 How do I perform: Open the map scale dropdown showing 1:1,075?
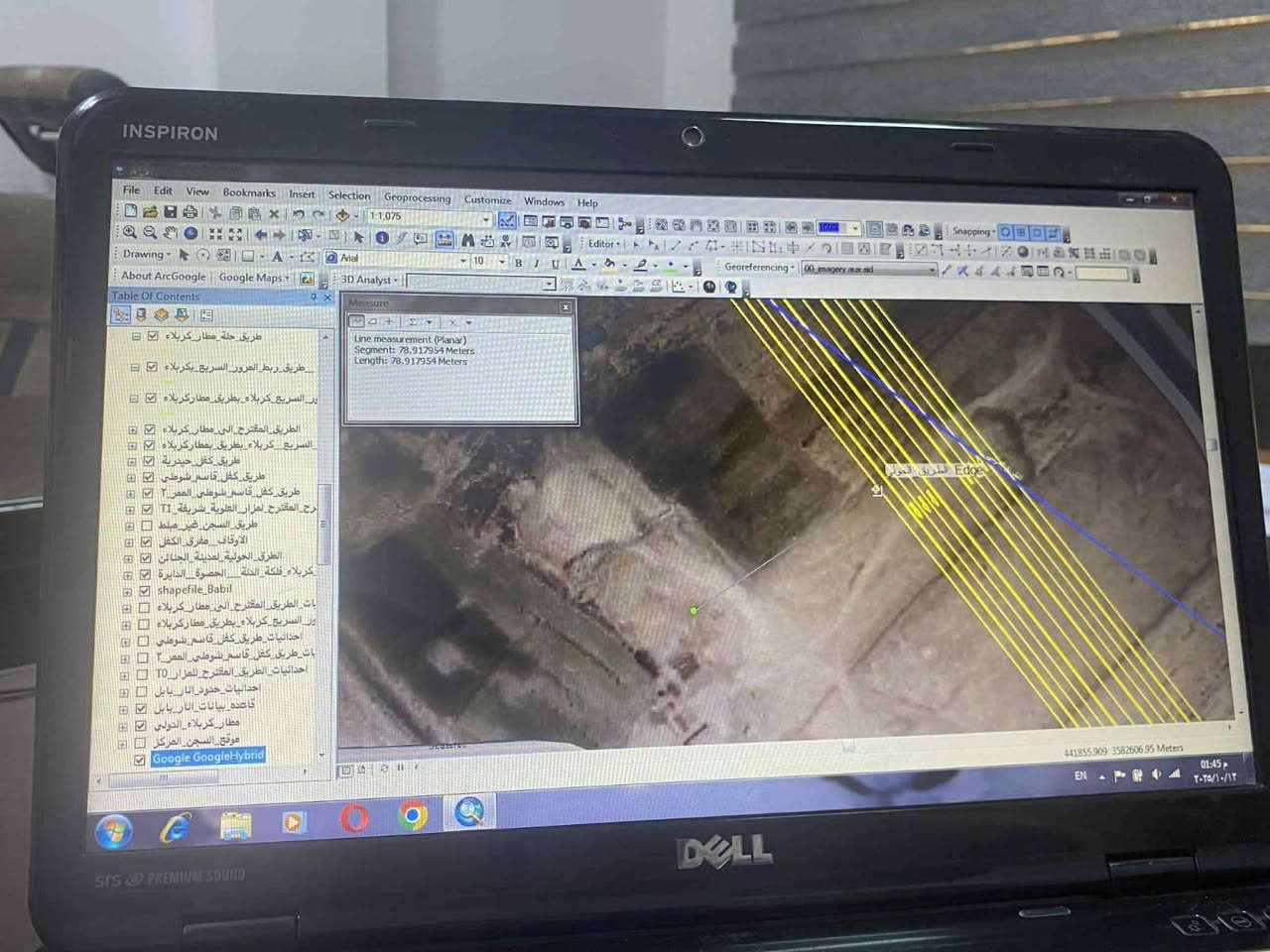point(486,219)
